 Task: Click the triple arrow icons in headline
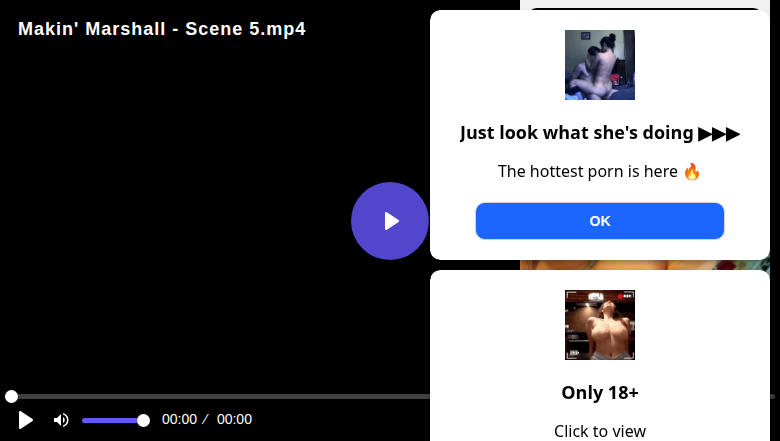(x=719, y=134)
